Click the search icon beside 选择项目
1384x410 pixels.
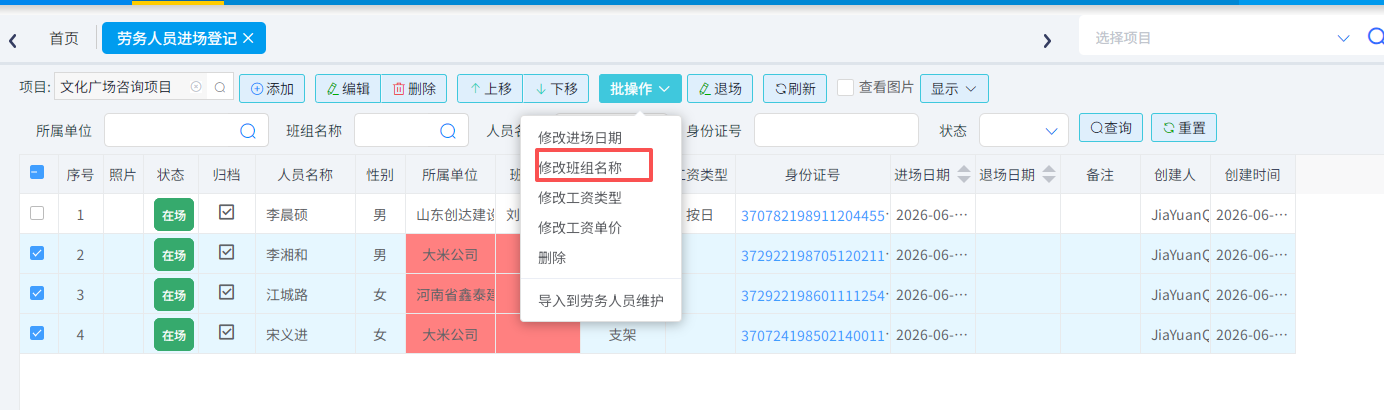1375,38
